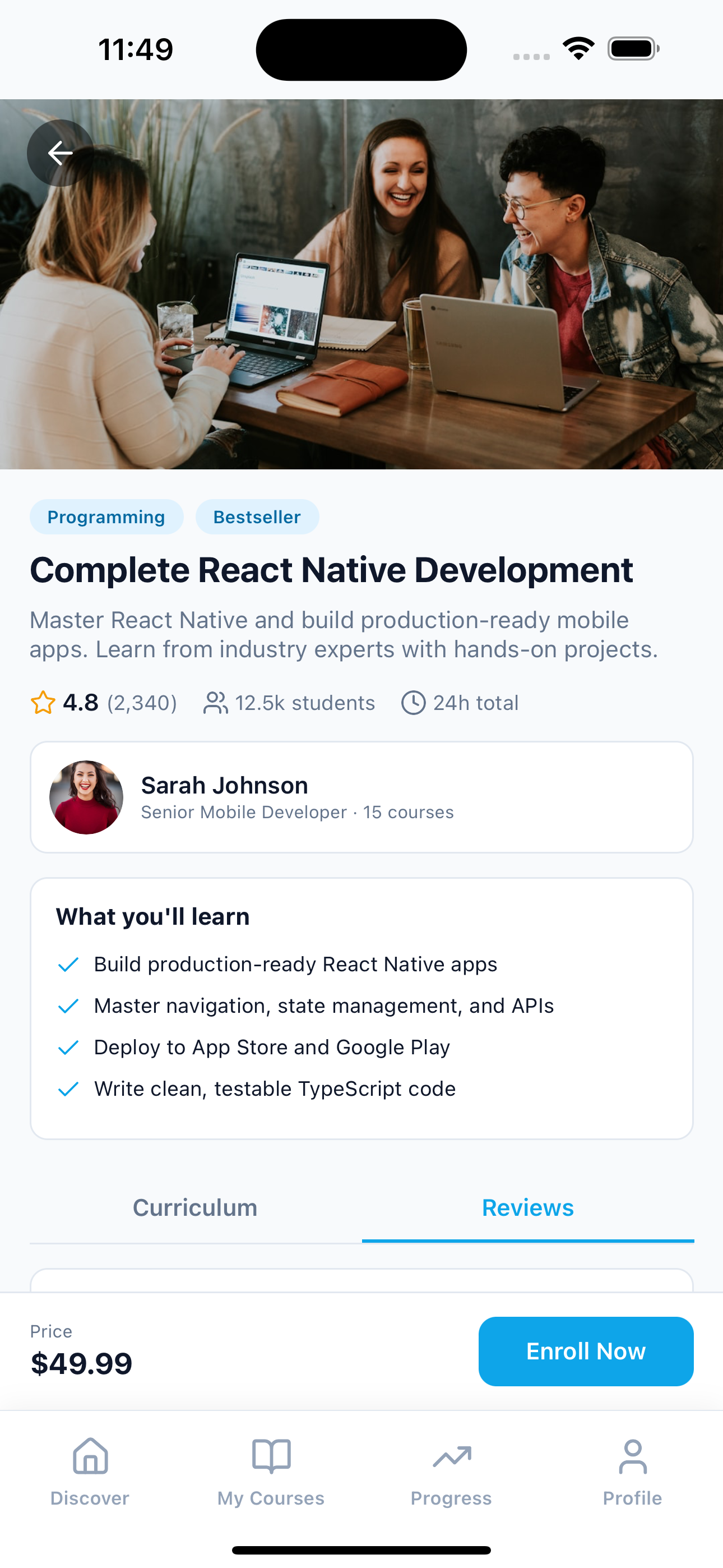The width and height of the screenshot is (723, 1568).
Task: Open Progress trend icon
Action: [x=452, y=1456]
